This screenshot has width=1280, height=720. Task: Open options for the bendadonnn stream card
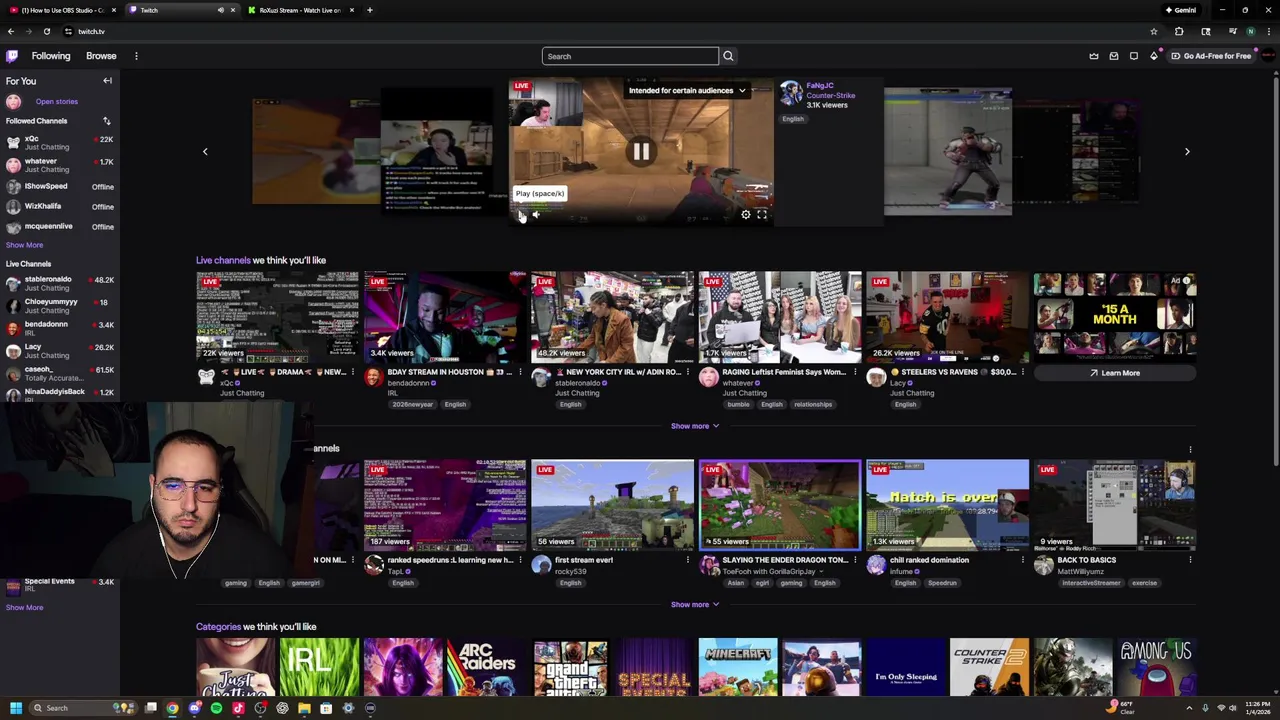click(520, 372)
